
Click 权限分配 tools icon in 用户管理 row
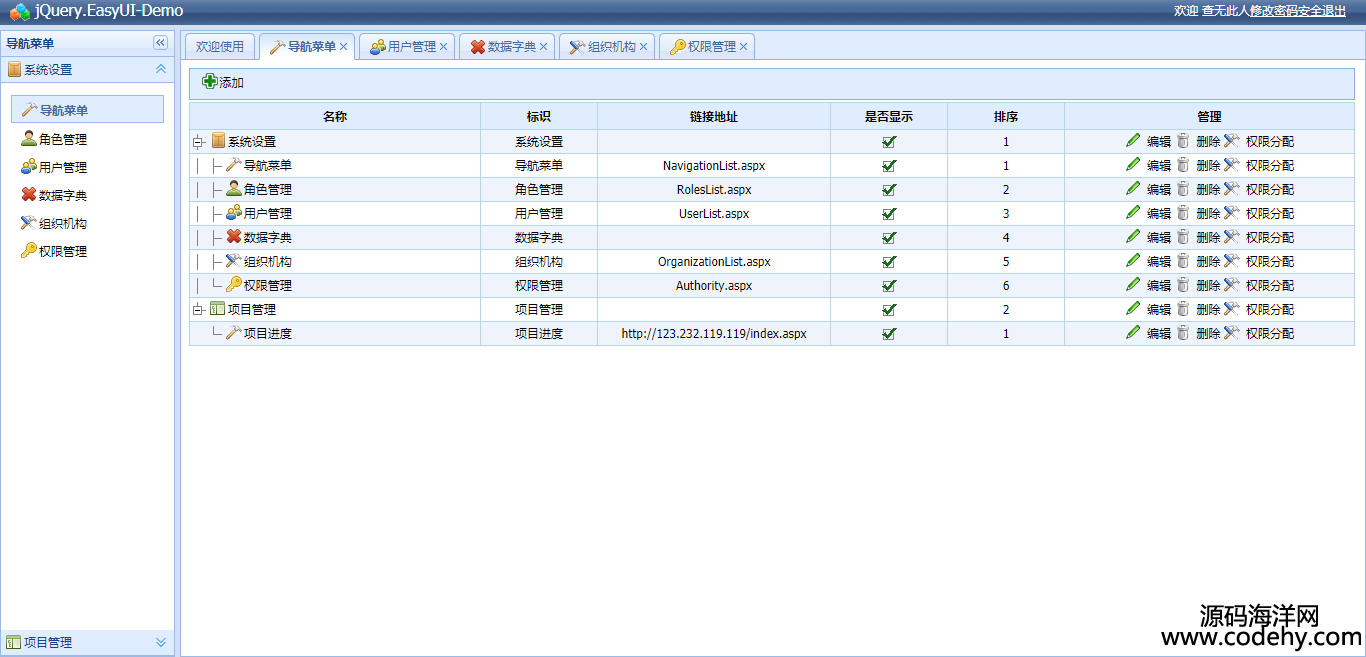pos(1232,213)
